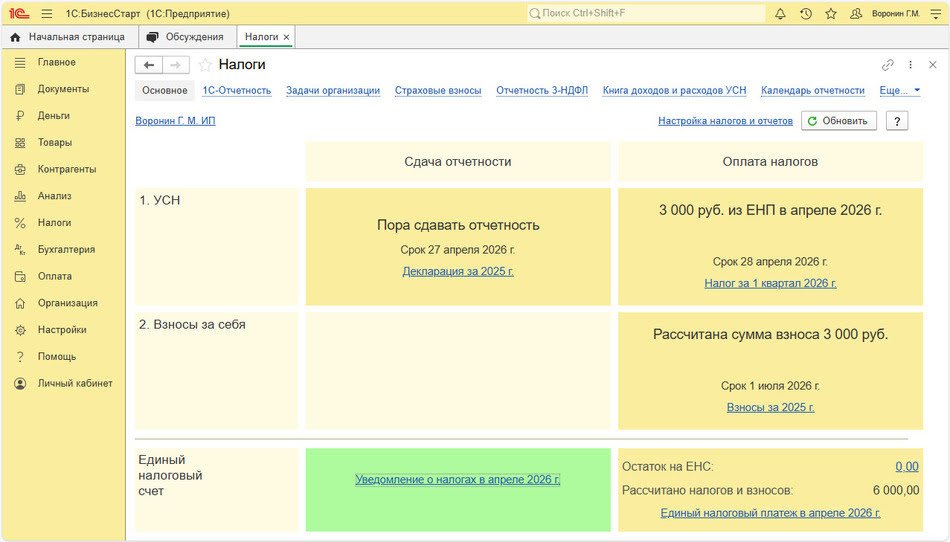Open 1С-Отчетность link
The height and width of the screenshot is (542, 950).
[237, 90]
